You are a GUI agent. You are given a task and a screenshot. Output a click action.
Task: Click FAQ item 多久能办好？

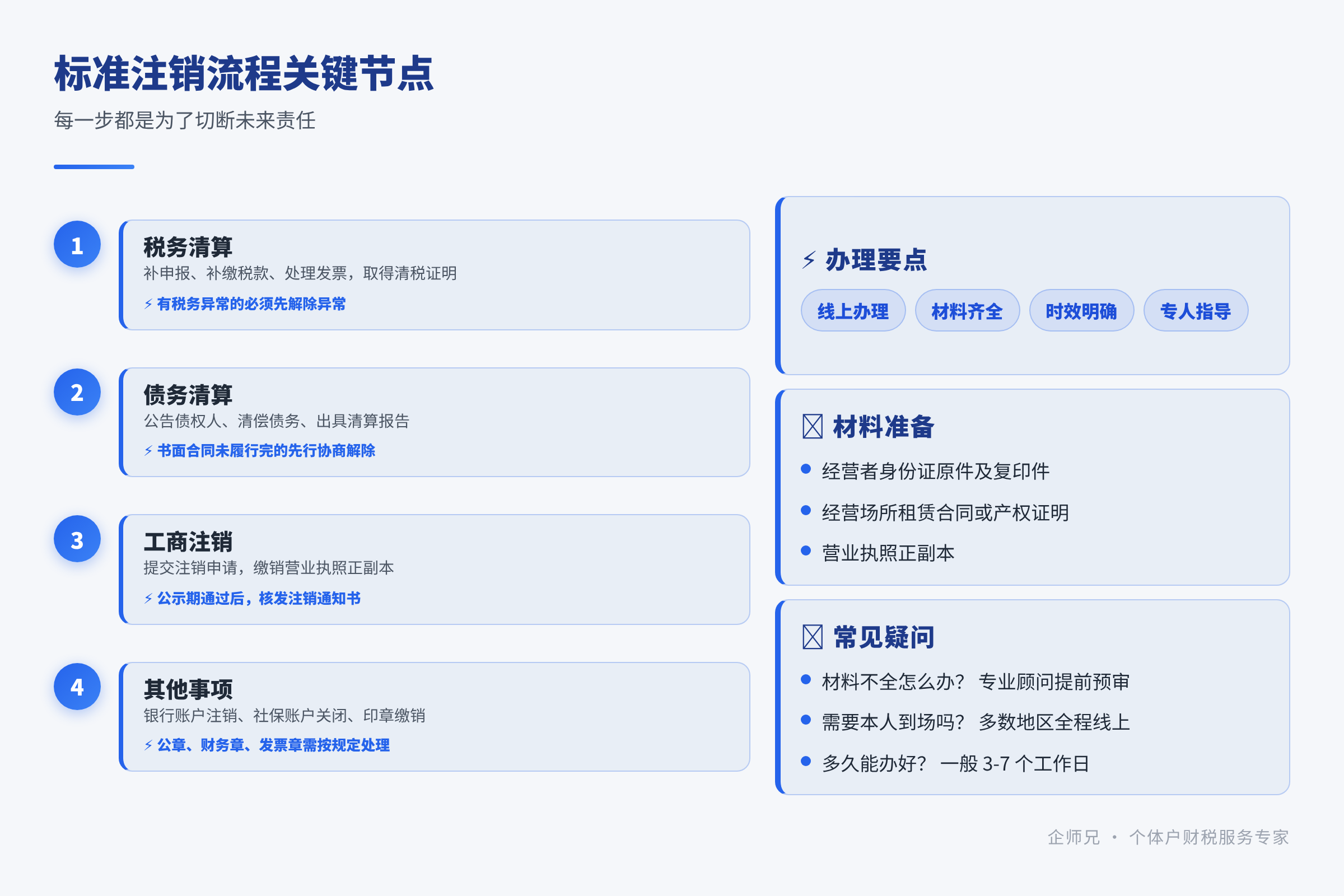(x=874, y=763)
